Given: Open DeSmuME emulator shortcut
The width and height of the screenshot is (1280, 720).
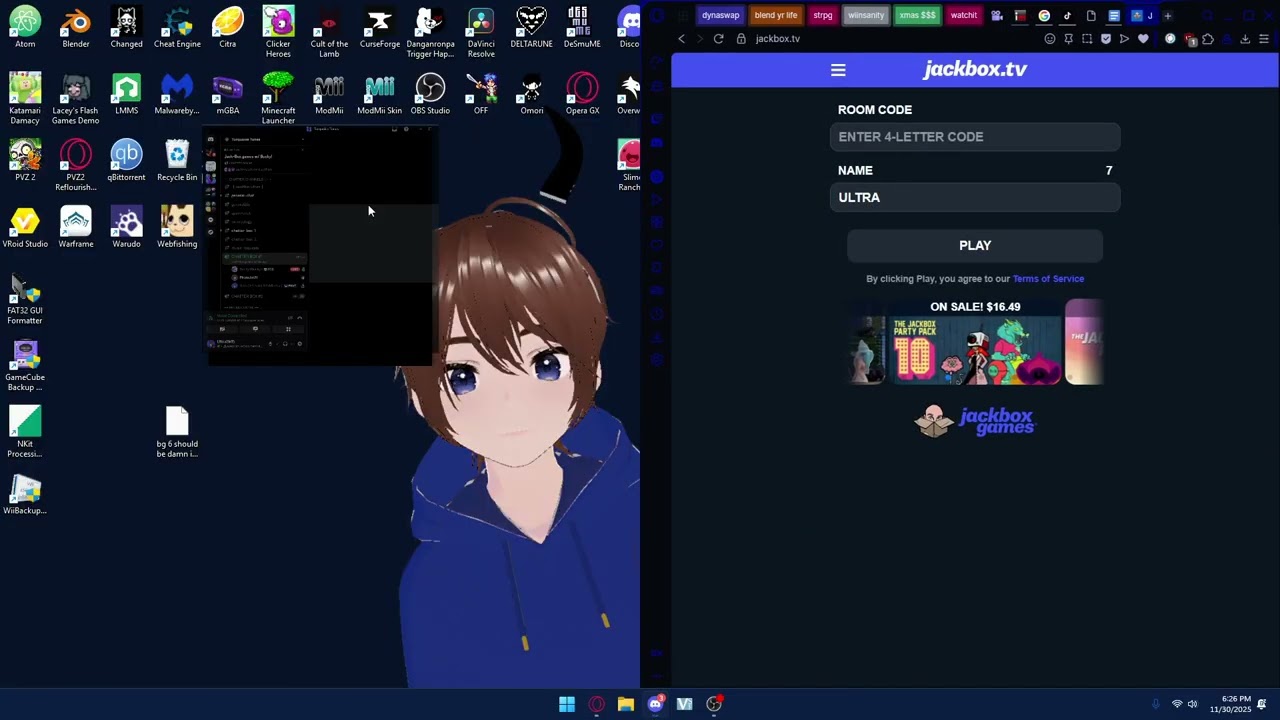Looking at the screenshot, I should tap(582, 27).
